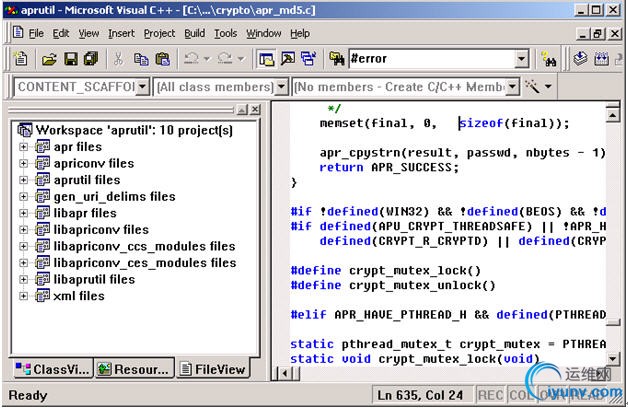
Task: Click the 'return APR_SUCCESS;' code line
Action: [388, 167]
